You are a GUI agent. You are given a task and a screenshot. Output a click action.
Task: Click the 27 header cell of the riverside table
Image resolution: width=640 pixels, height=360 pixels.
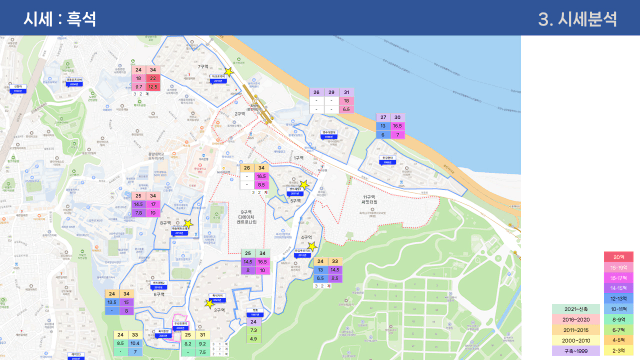click(x=383, y=117)
